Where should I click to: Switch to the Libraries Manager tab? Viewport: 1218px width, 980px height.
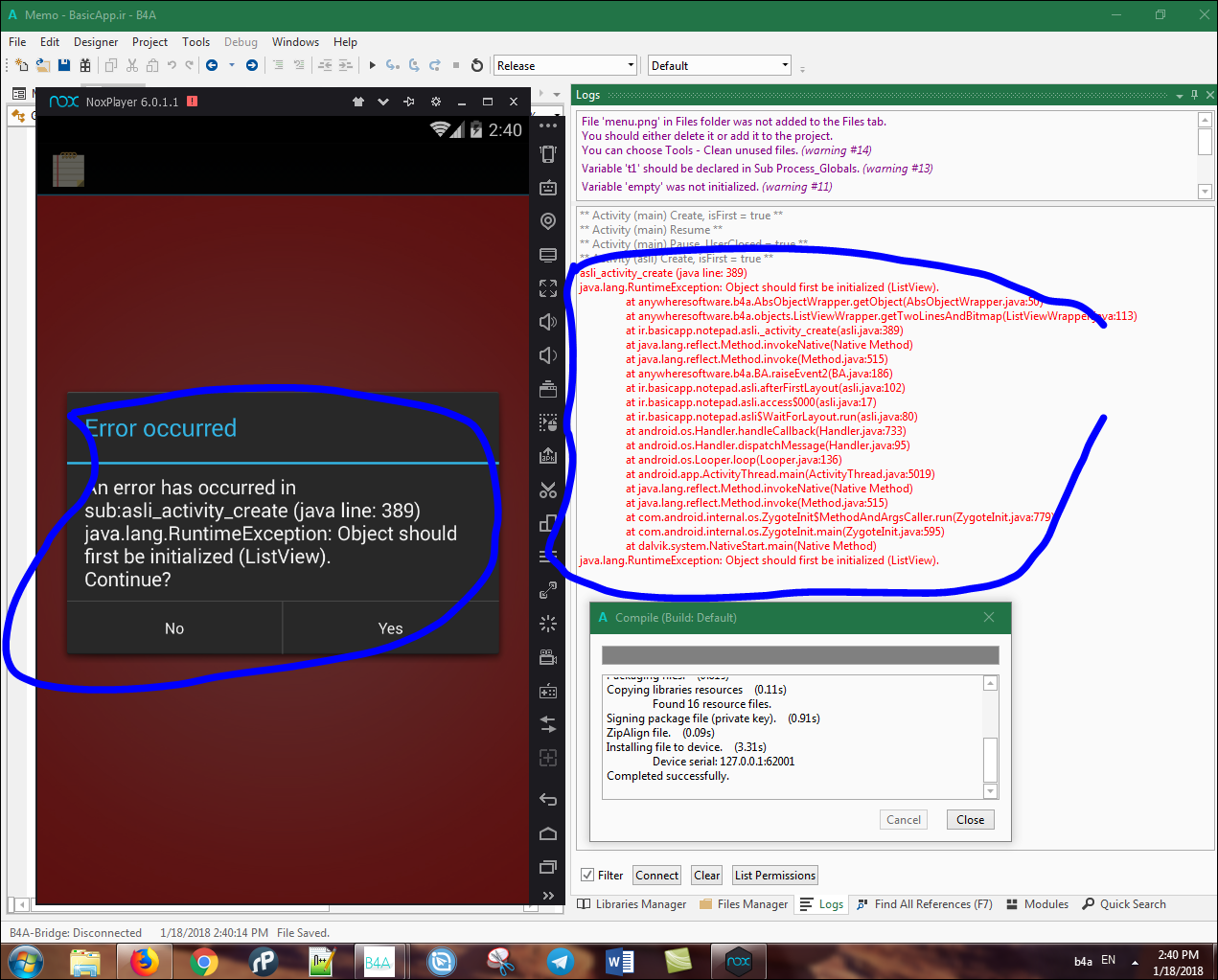coord(632,904)
